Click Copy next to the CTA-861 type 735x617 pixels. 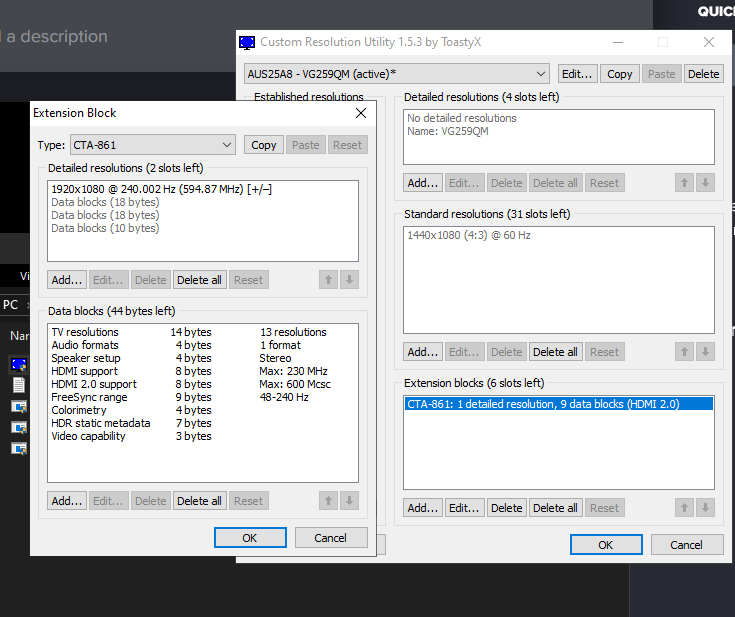[264, 145]
